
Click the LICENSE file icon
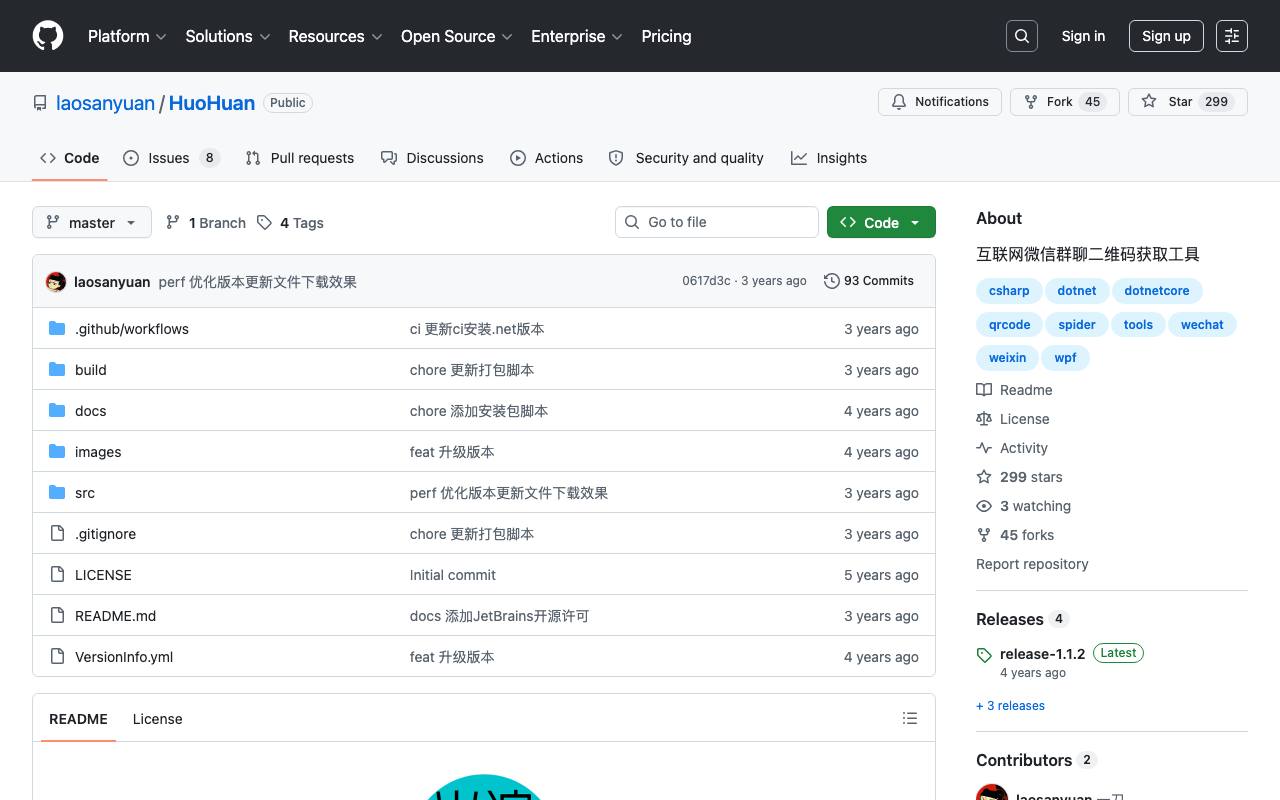click(x=57, y=575)
